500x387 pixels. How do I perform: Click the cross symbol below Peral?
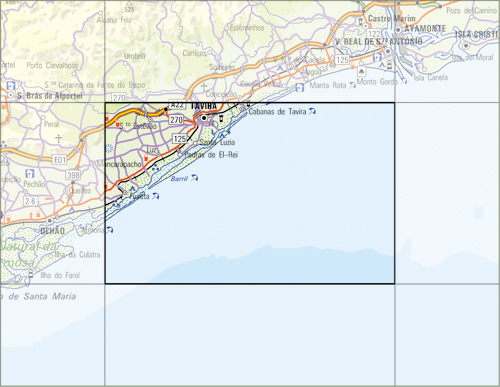pos(58,138)
